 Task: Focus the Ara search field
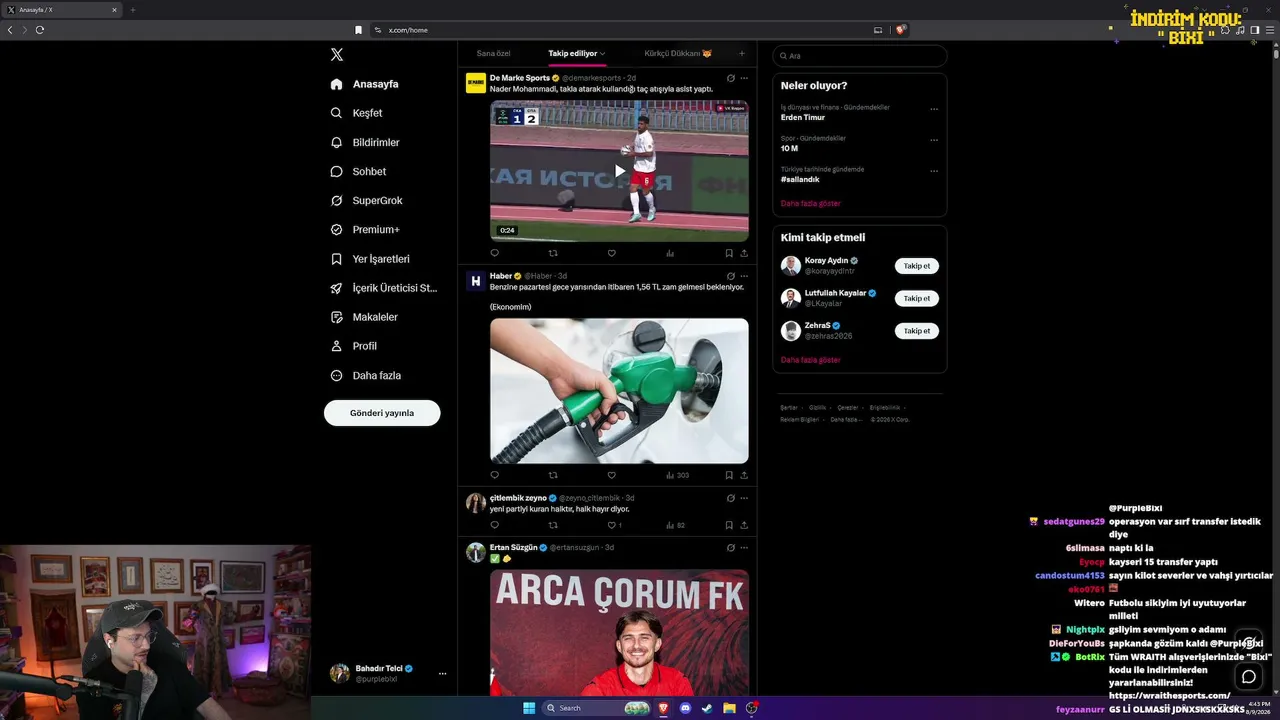coord(860,56)
